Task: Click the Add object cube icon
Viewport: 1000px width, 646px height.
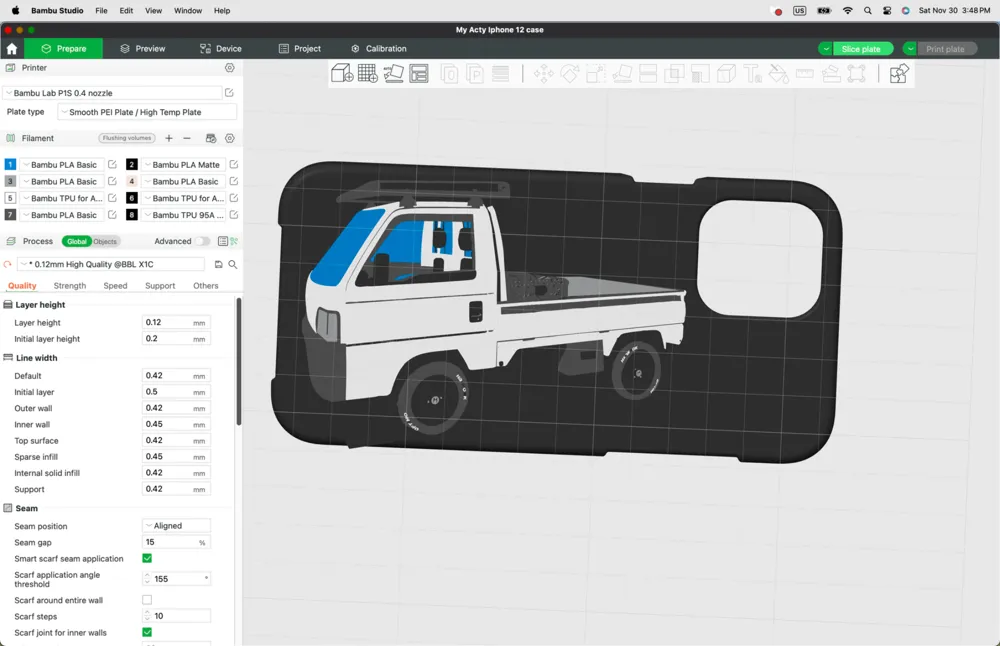Action: pyautogui.click(x=342, y=73)
